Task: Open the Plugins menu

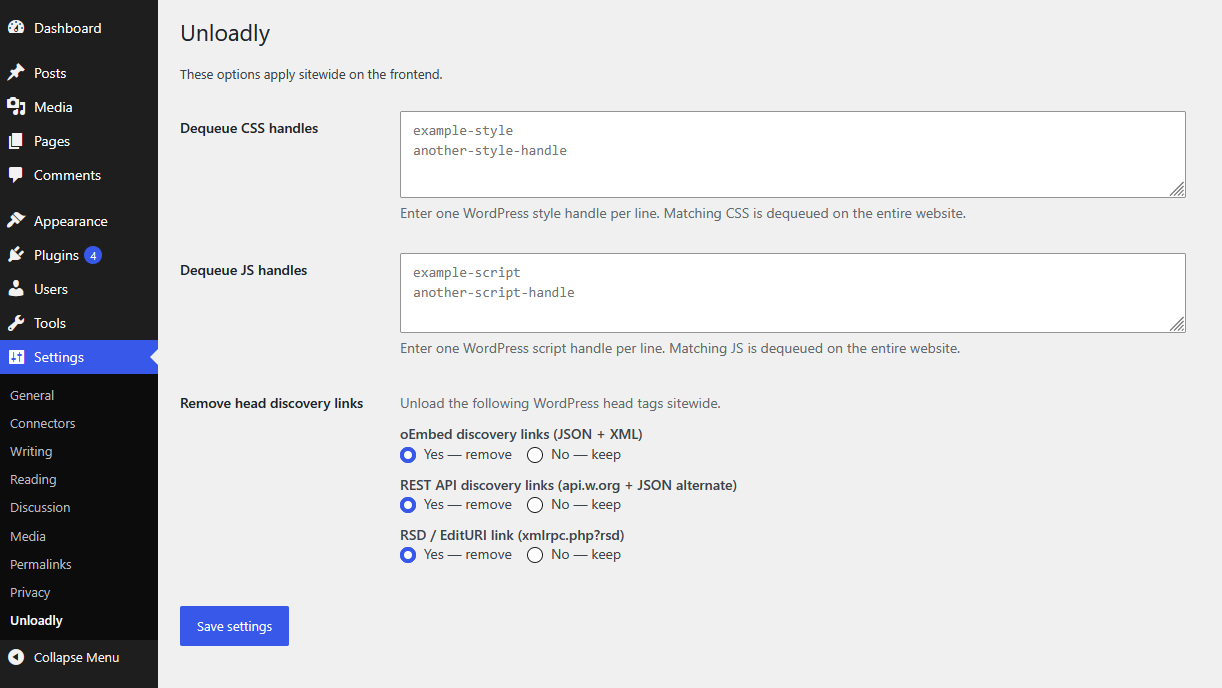Action: coord(79,255)
